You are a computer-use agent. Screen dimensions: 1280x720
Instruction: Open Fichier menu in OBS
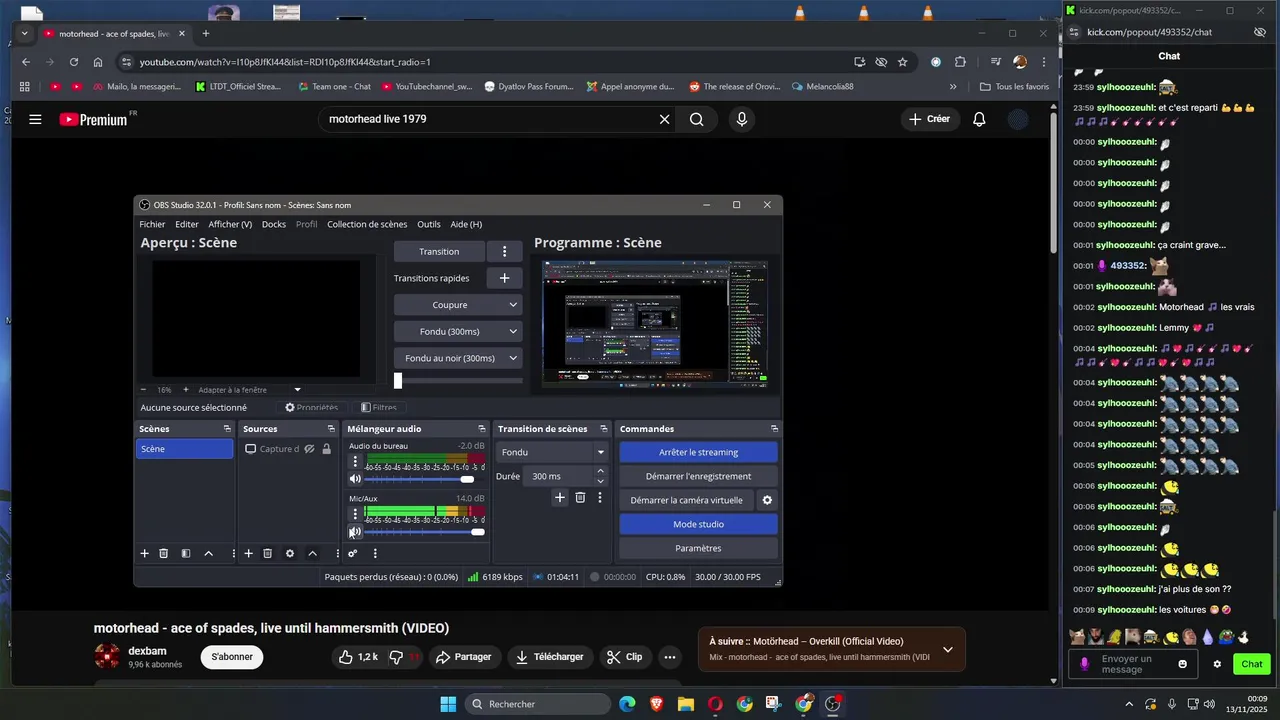pos(152,224)
